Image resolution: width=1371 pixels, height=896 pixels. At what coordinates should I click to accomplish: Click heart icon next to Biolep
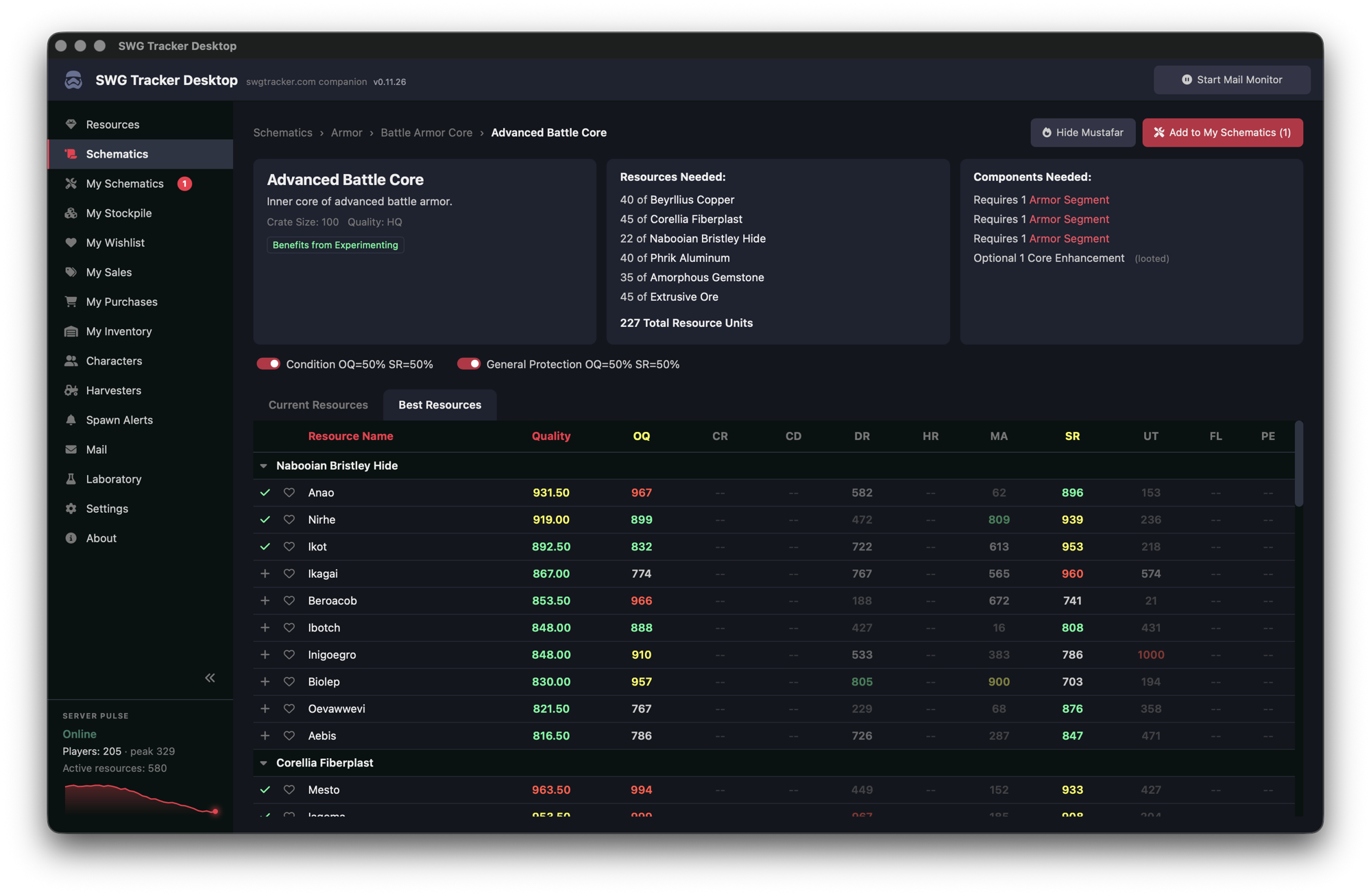289,681
